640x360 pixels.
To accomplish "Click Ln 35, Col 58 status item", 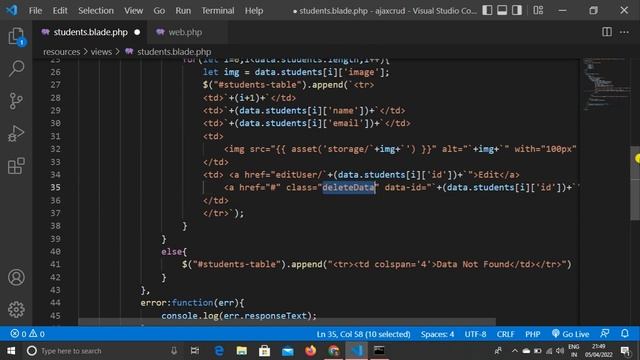I will coord(363,334).
